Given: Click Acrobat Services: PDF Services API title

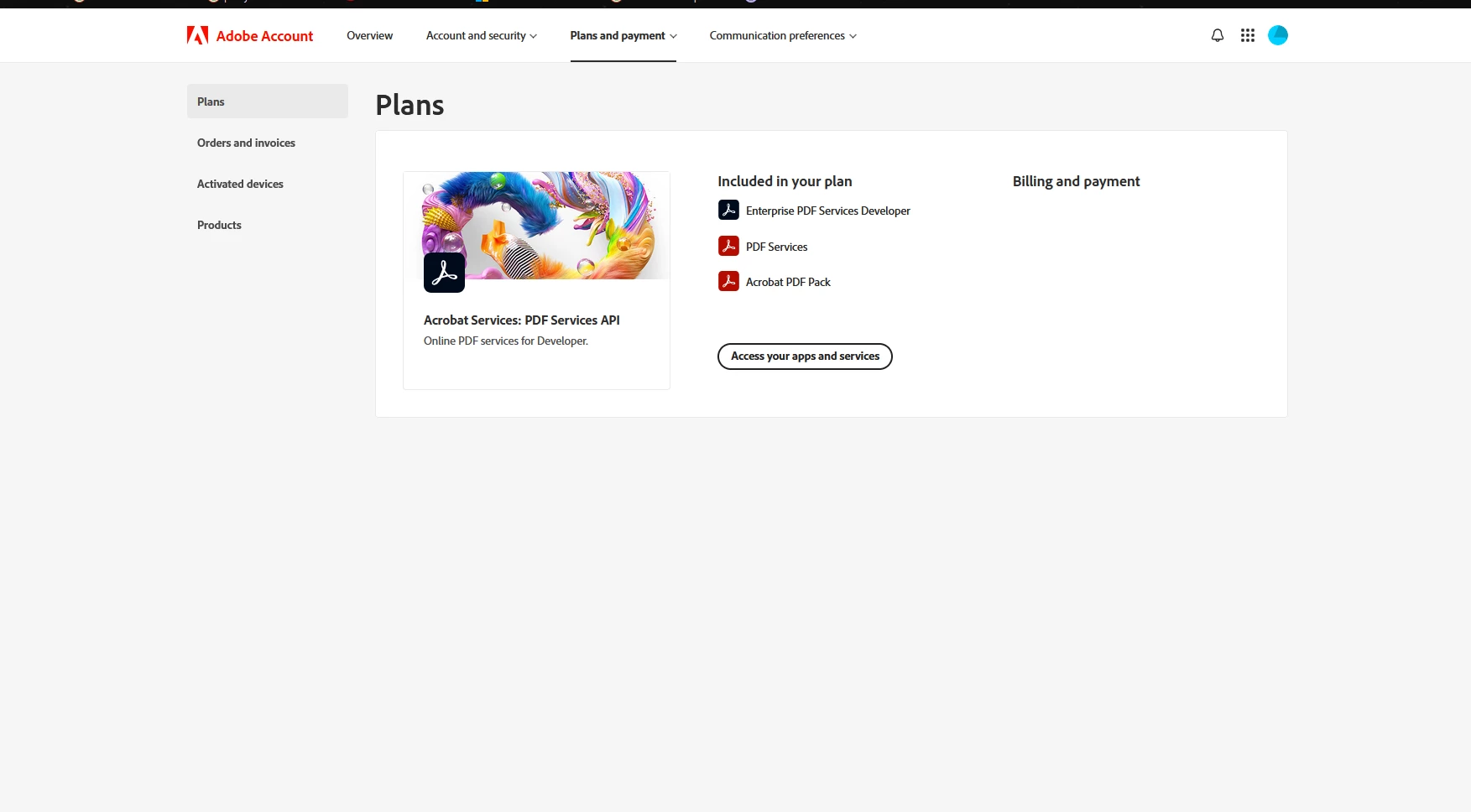Looking at the screenshot, I should pyautogui.click(x=522, y=320).
